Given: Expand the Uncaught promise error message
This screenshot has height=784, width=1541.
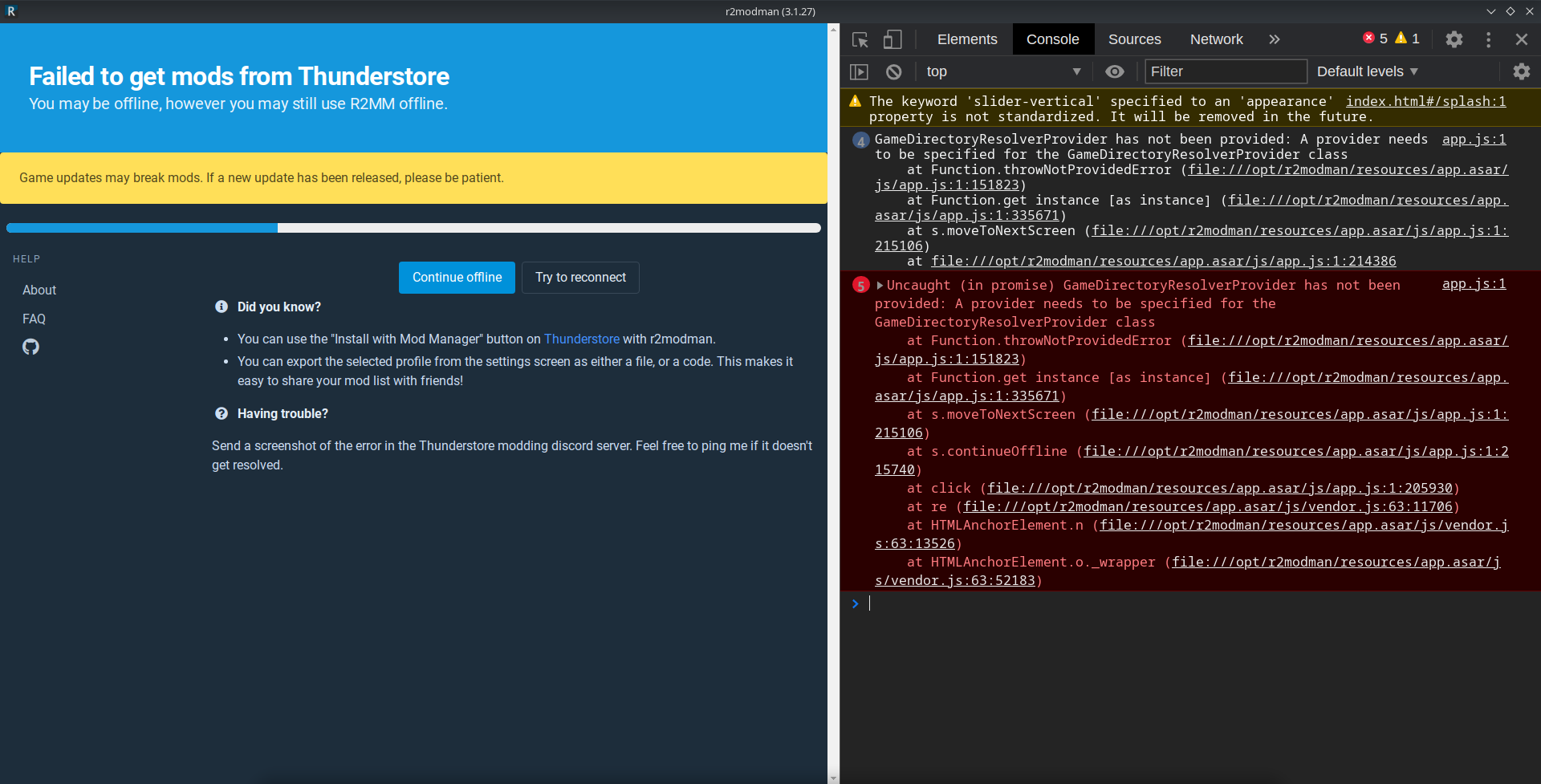Looking at the screenshot, I should click(x=880, y=286).
